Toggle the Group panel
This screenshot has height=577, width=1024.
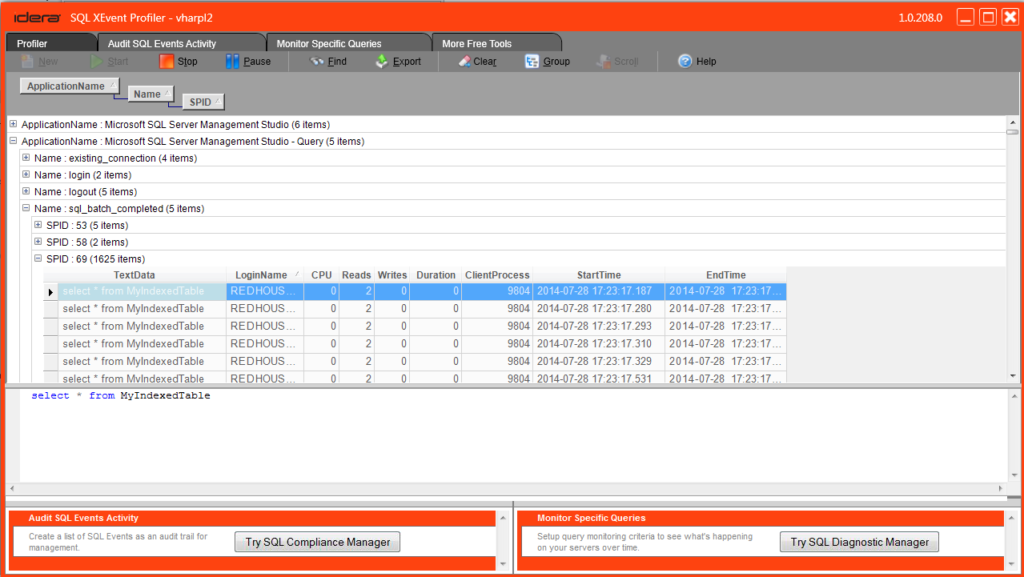click(547, 61)
